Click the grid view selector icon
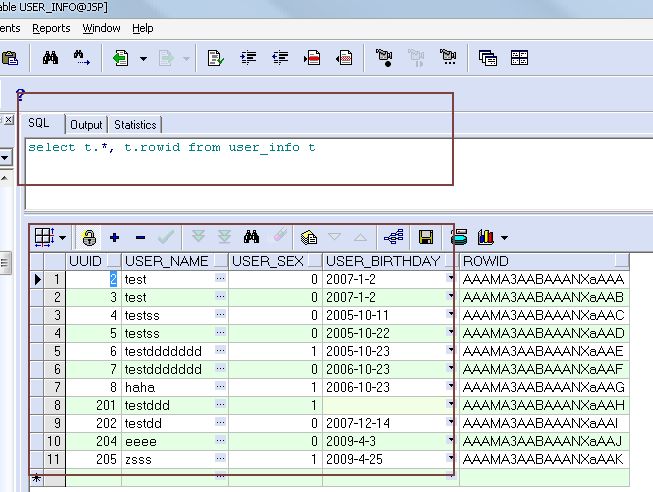This screenshot has width=653, height=492. pyautogui.click(x=44, y=237)
